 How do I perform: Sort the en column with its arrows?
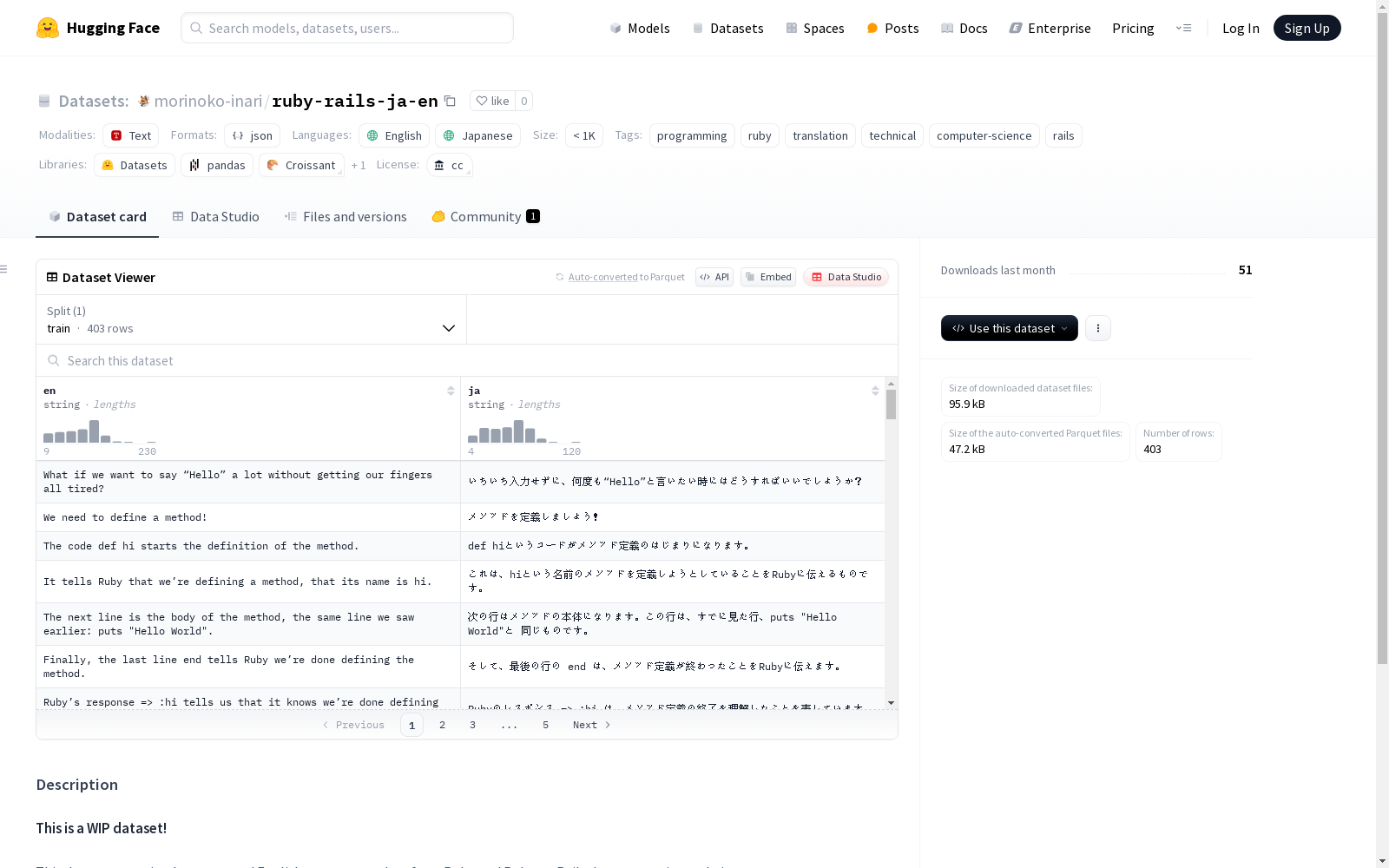click(451, 391)
